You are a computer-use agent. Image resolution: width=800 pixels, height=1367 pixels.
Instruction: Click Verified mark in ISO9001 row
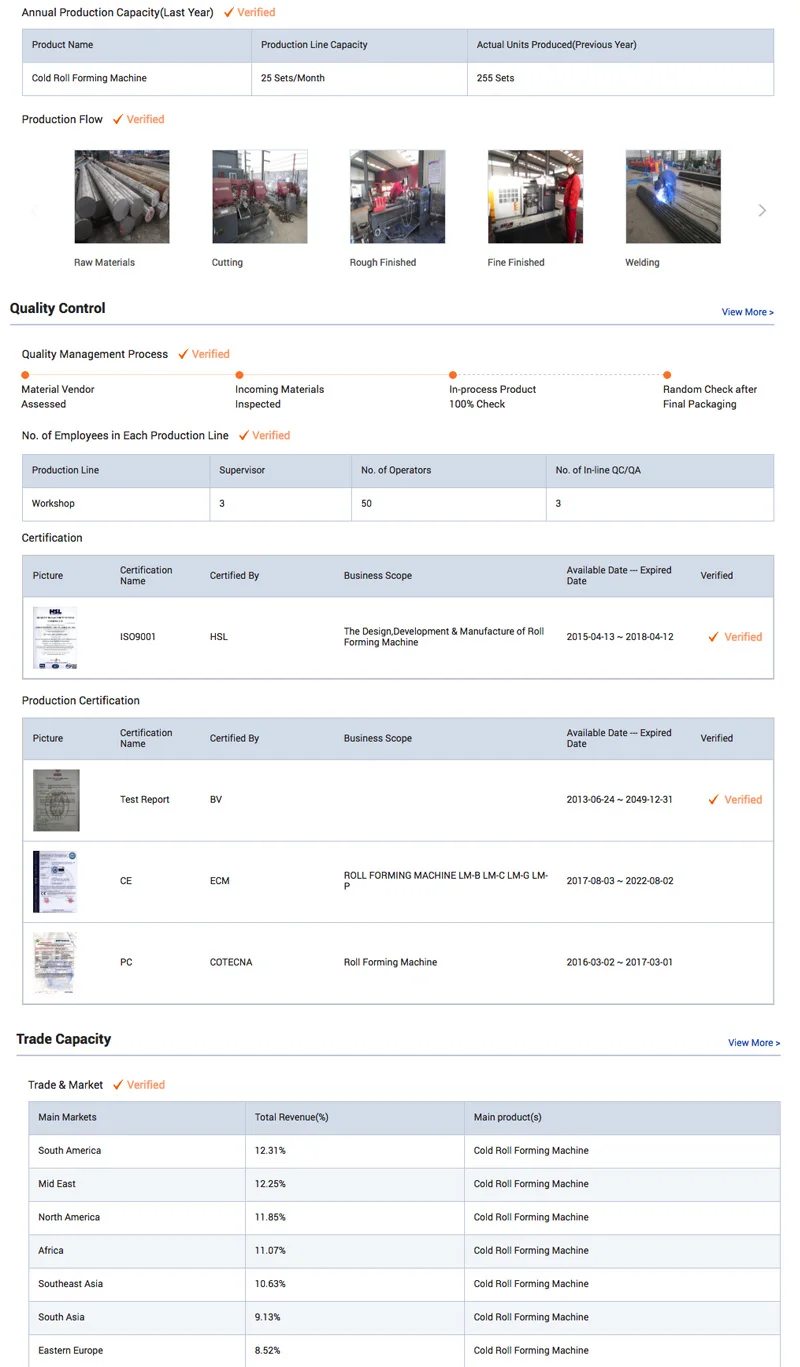735,637
